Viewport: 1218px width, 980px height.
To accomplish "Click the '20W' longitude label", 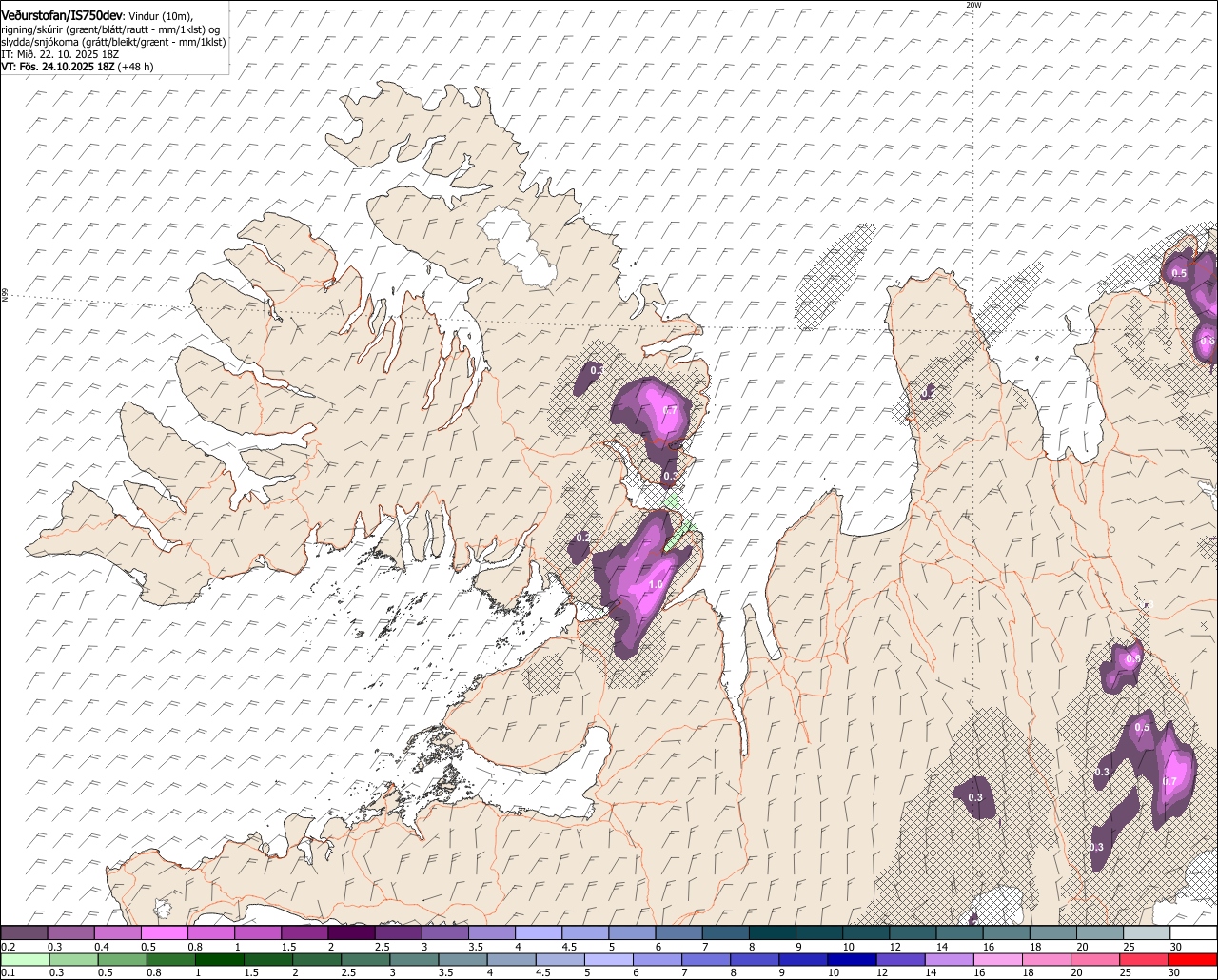I will pyautogui.click(x=972, y=5).
